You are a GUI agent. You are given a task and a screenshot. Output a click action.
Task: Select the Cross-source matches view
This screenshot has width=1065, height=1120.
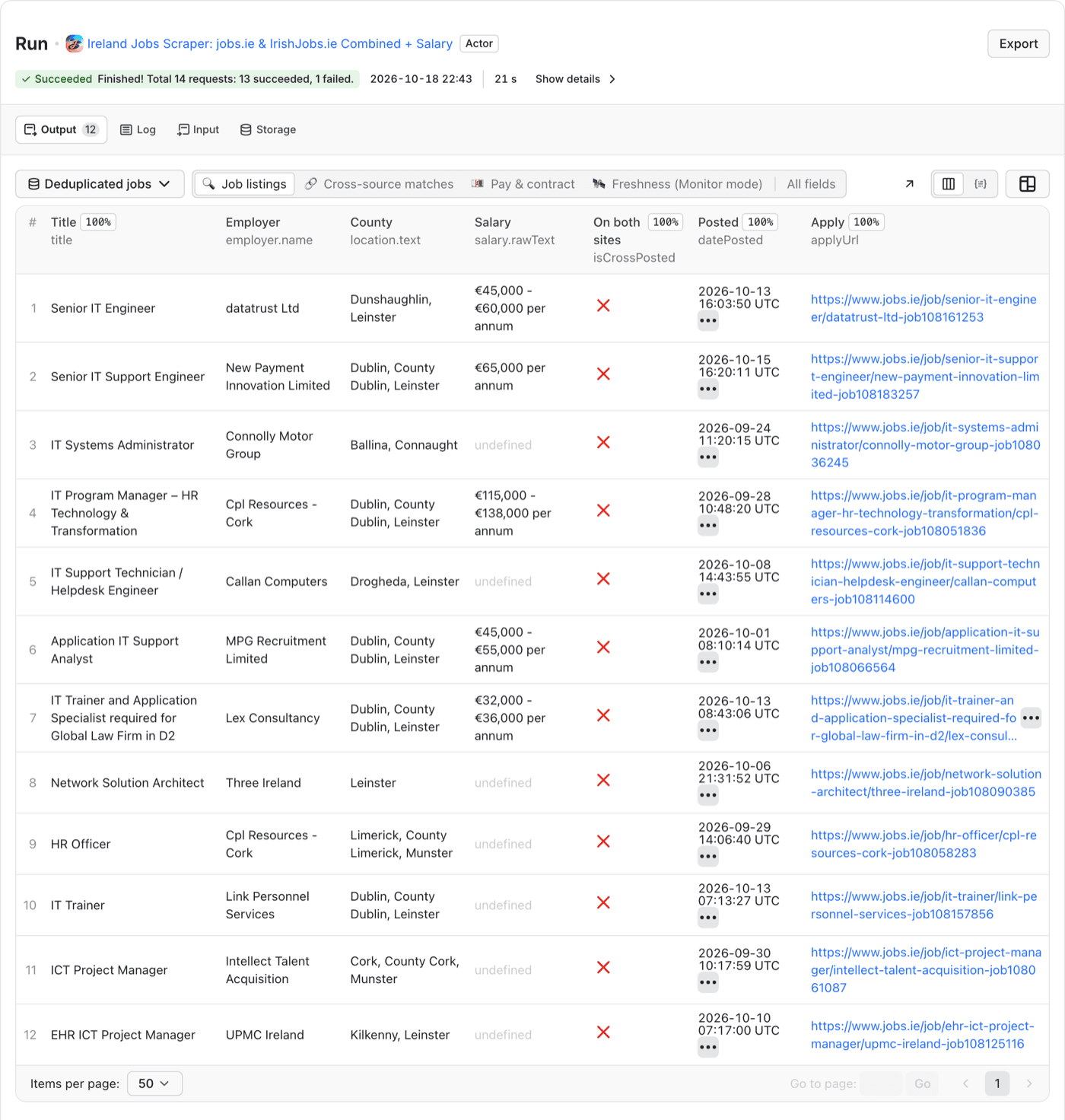point(379,184)
